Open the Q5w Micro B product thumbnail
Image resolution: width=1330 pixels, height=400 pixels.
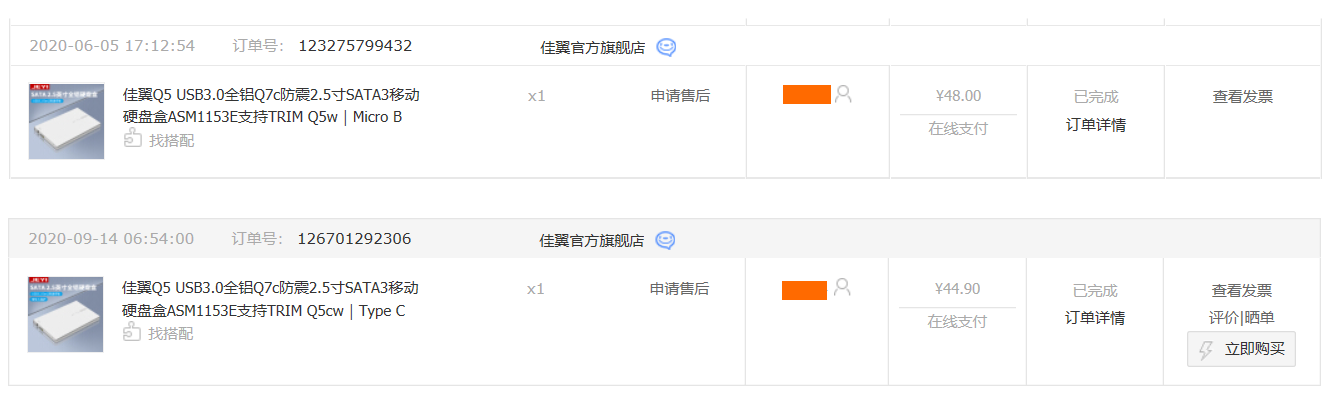click(67, 121)
